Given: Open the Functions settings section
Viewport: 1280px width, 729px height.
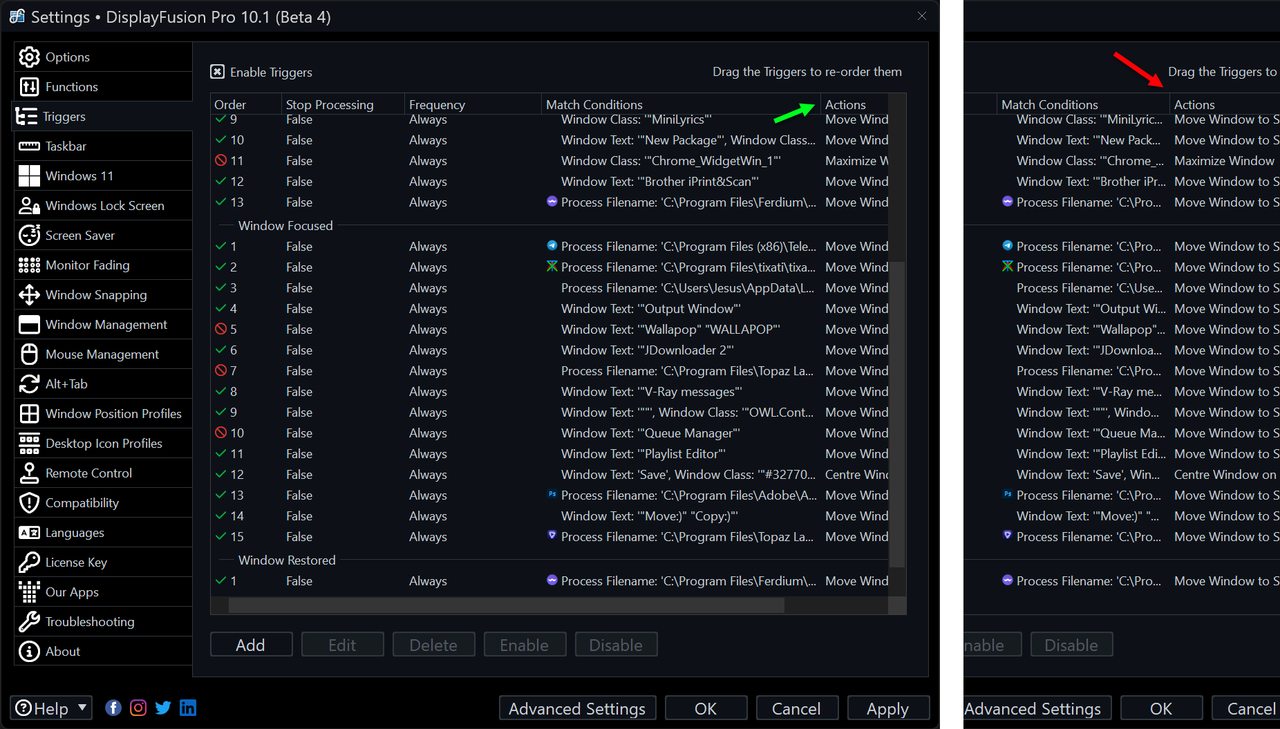Looking at the screenshot, I should [x=102, y=87].
